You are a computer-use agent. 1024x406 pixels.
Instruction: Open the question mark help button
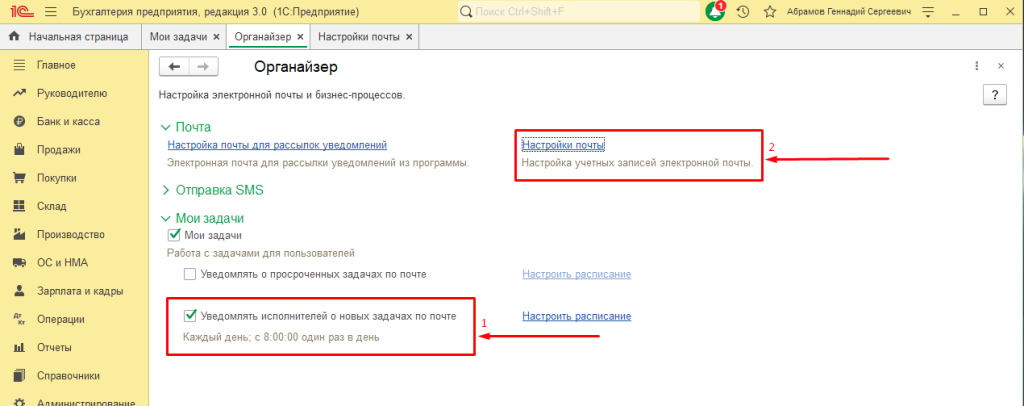(995, 95)
